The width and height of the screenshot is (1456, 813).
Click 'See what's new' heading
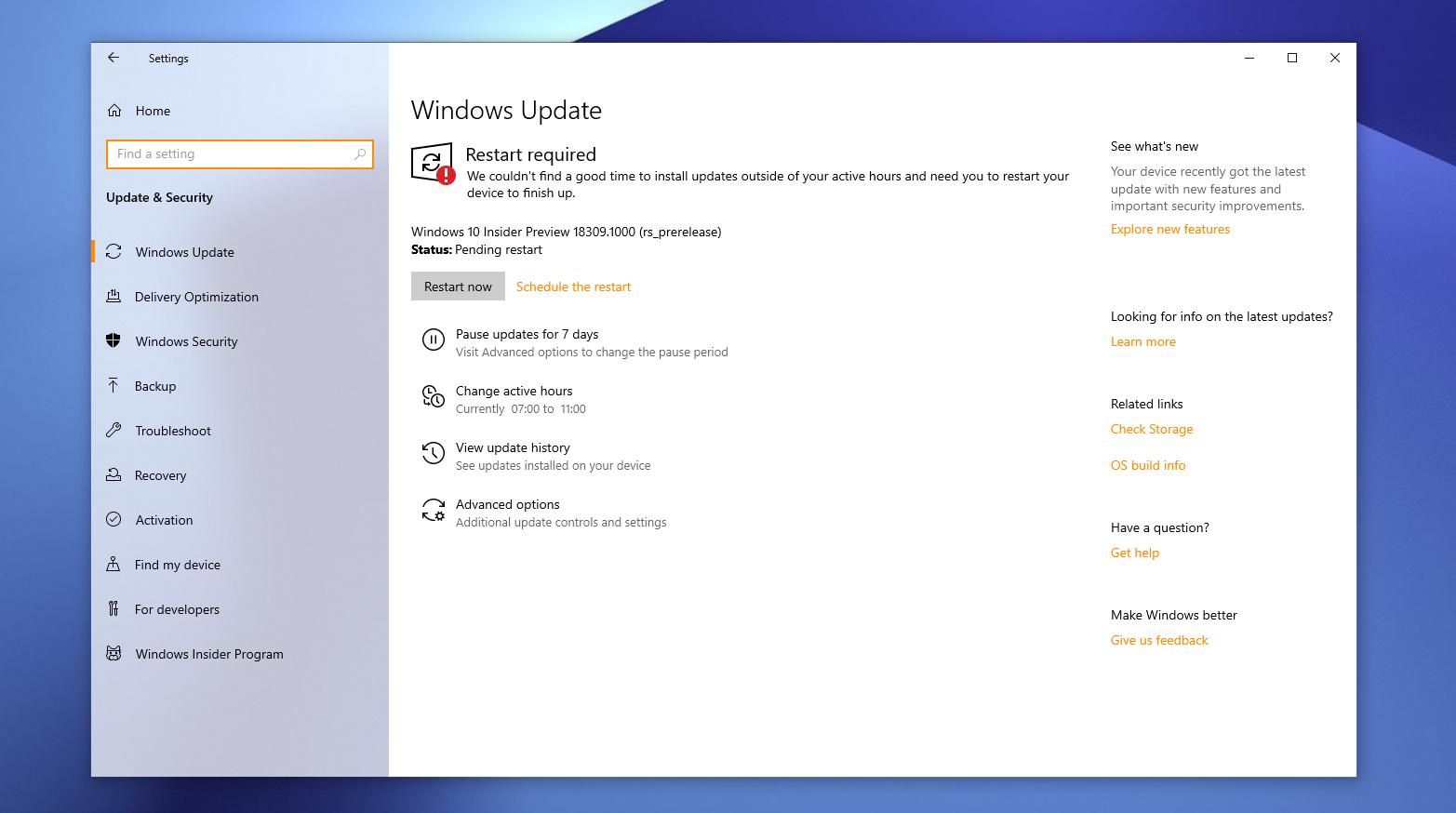pyautogui.click(x=1154, y=146)
